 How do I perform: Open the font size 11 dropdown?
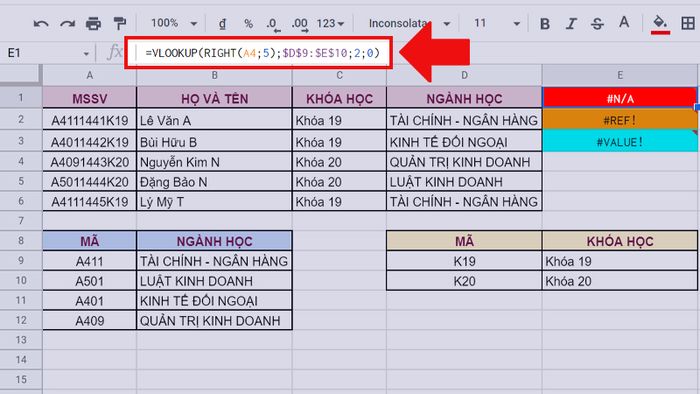496,23
